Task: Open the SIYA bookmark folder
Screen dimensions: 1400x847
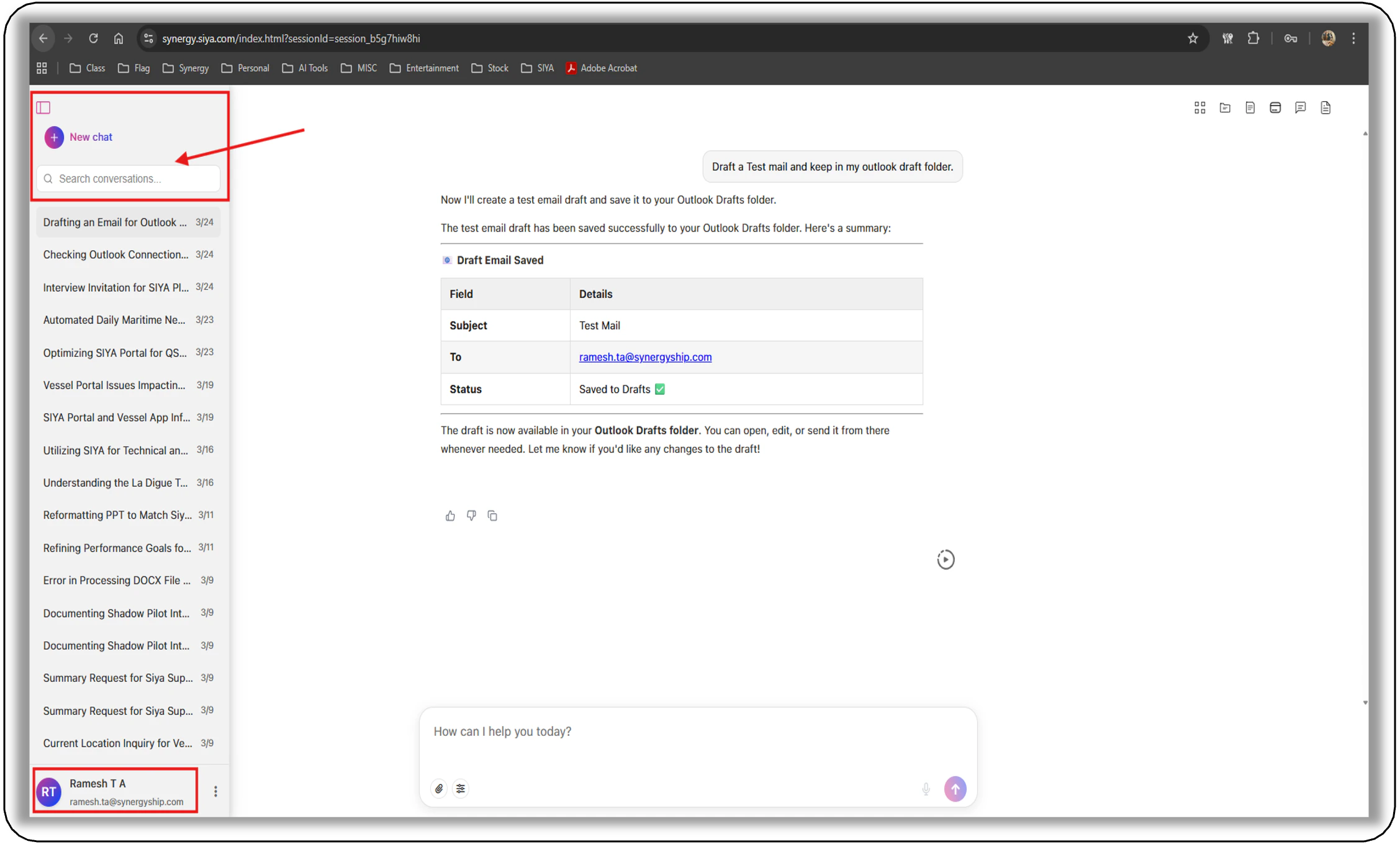Action: [x=537, y=68]
